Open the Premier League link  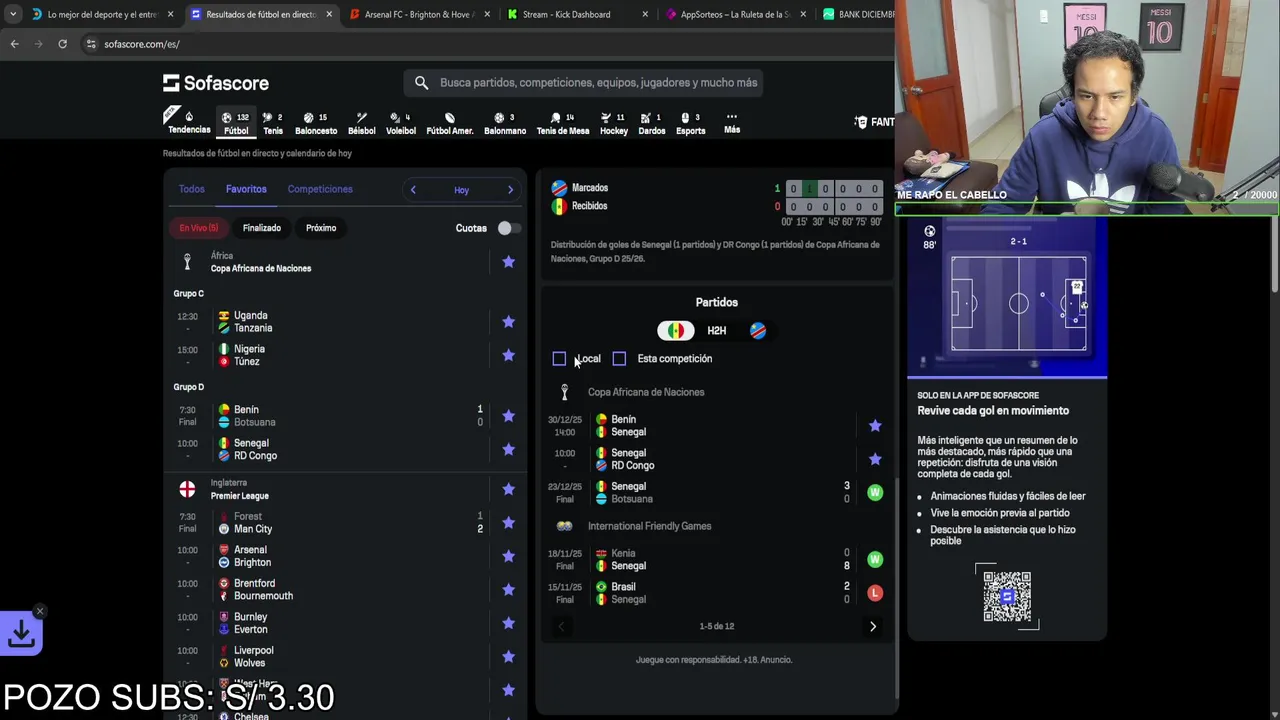point(239,496)
